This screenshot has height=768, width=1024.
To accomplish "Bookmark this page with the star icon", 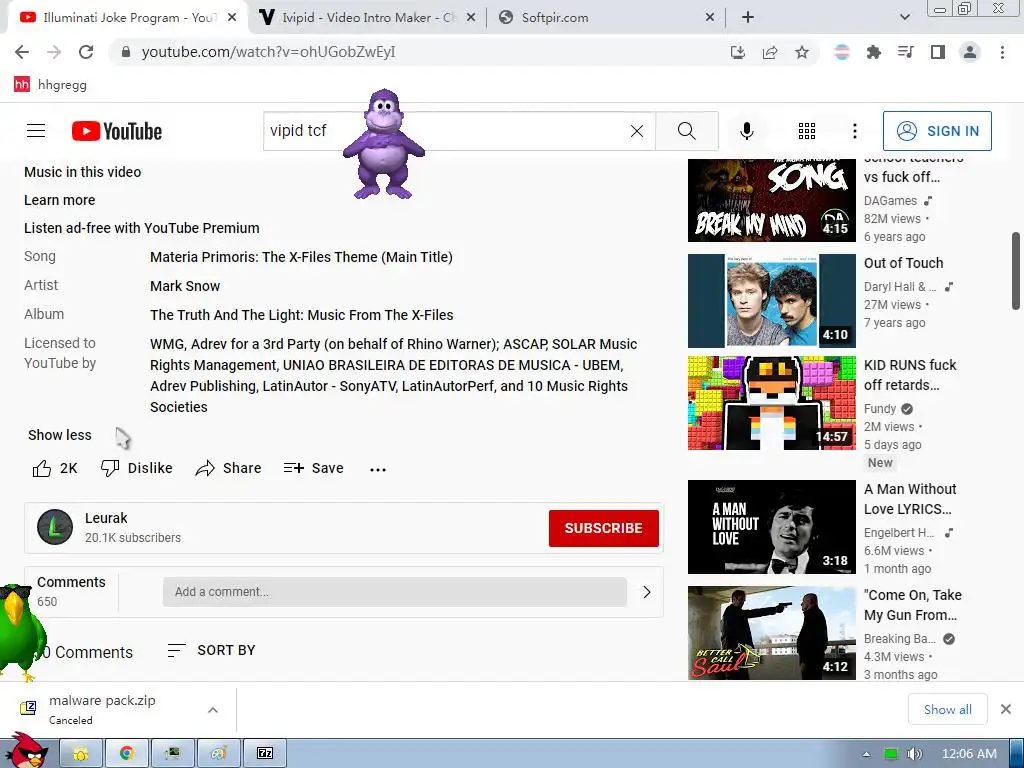I will (x=802, y=52).
